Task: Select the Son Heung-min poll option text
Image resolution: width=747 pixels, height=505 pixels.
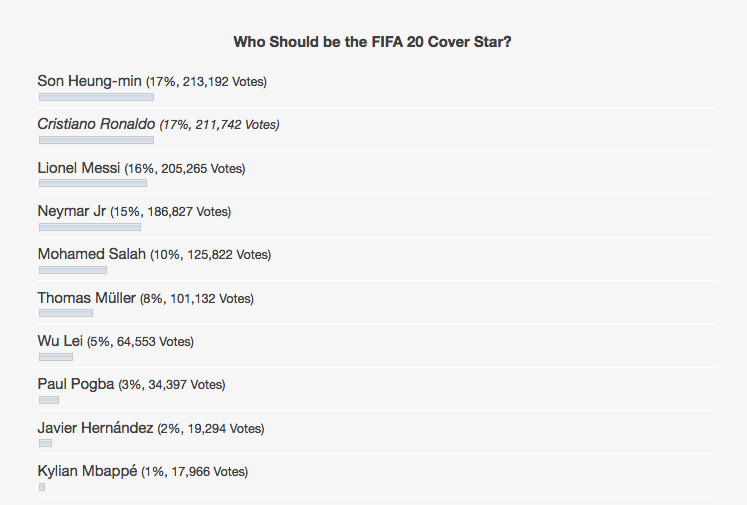Action: 152,81
